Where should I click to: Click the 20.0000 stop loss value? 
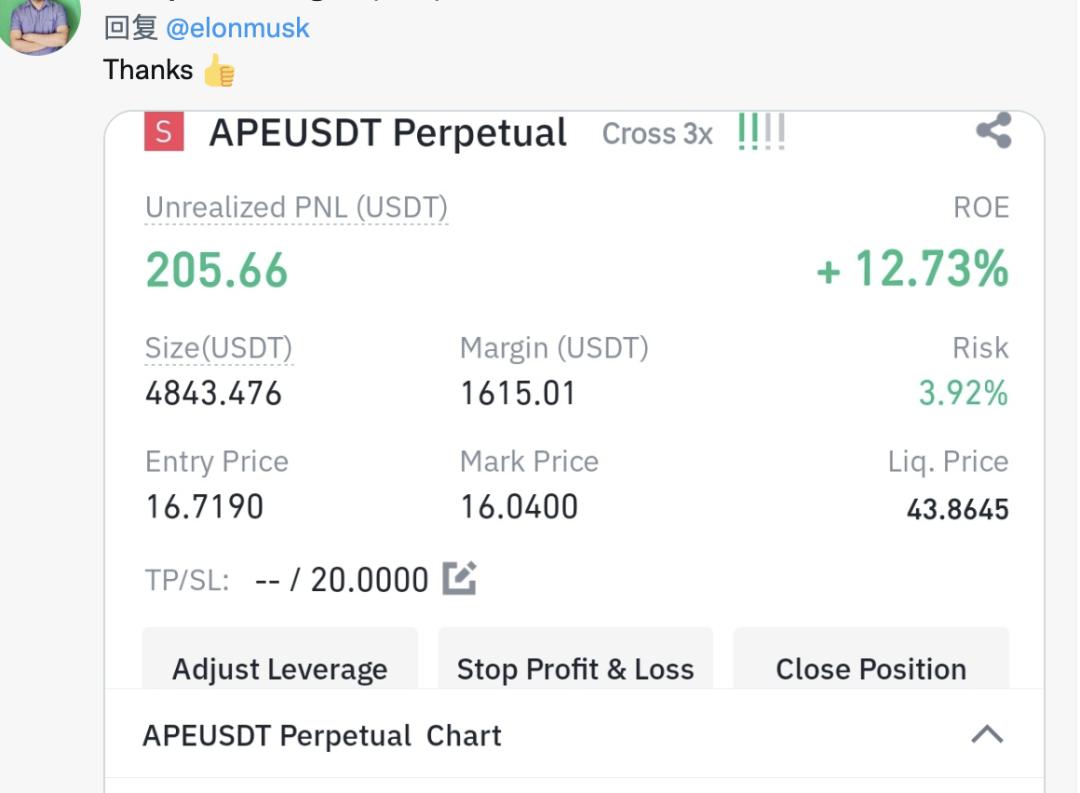(369, 579)
